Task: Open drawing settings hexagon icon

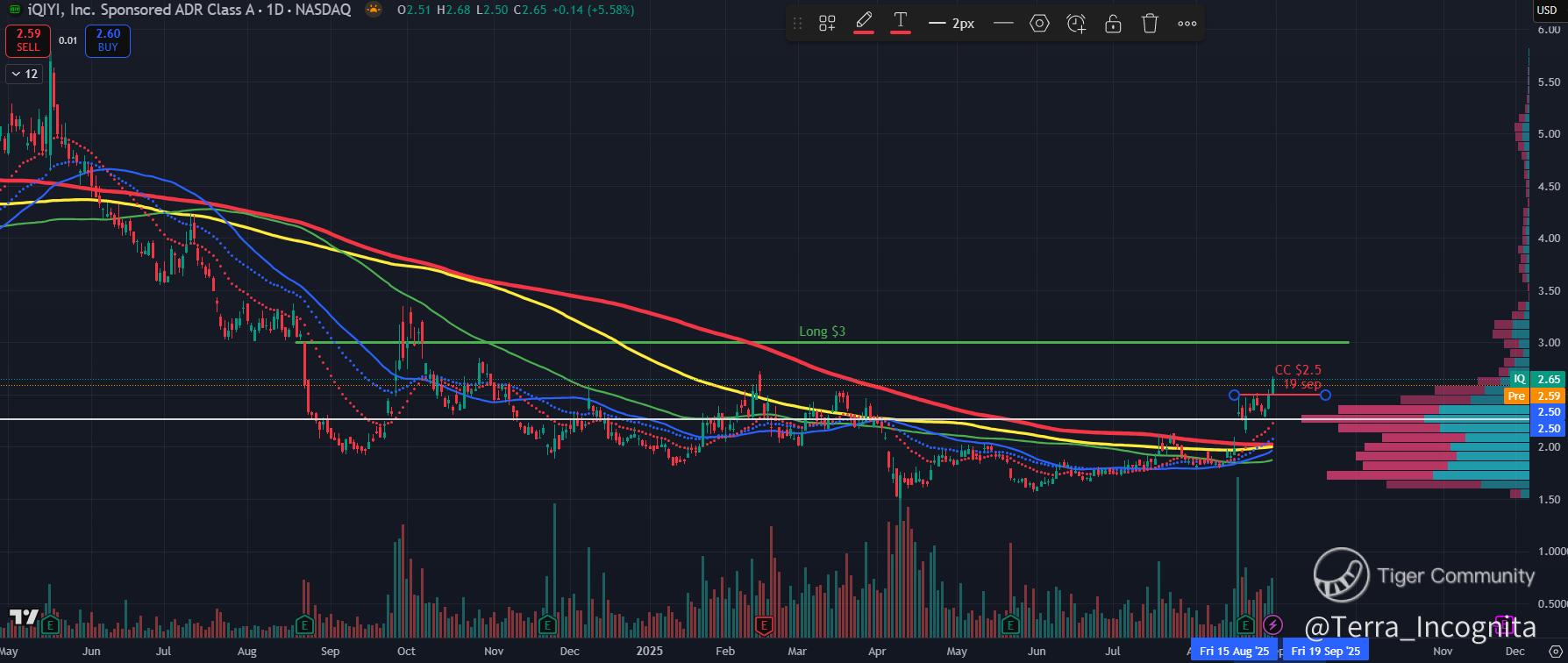Action: coord(1039,24)
